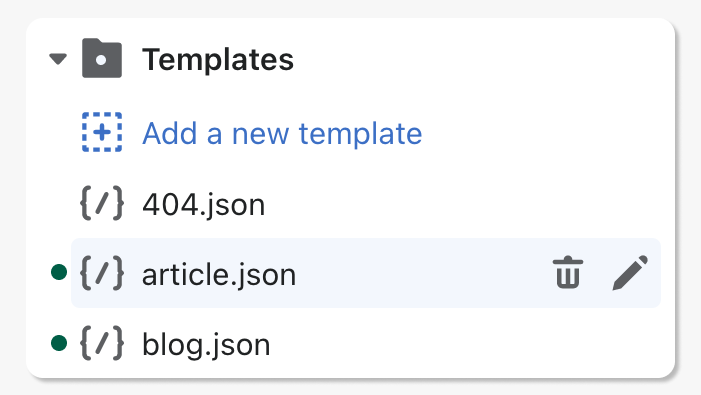This screenshot has width=701, height=395.
Task: Click blank area right of 404.json name
Action: pos(460,203)
